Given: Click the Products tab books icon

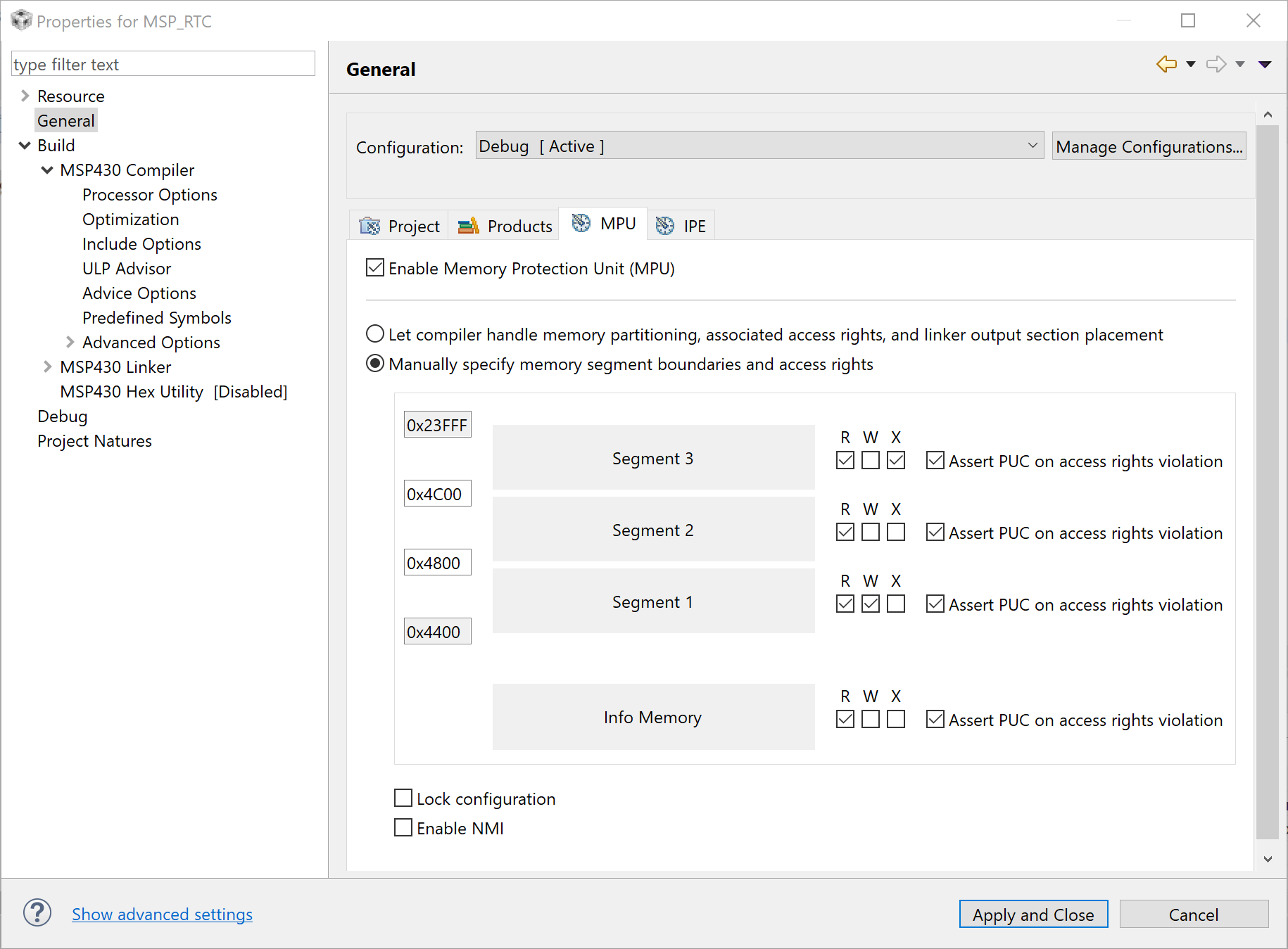Looking at the screenshot, I should tap(468, 226).
